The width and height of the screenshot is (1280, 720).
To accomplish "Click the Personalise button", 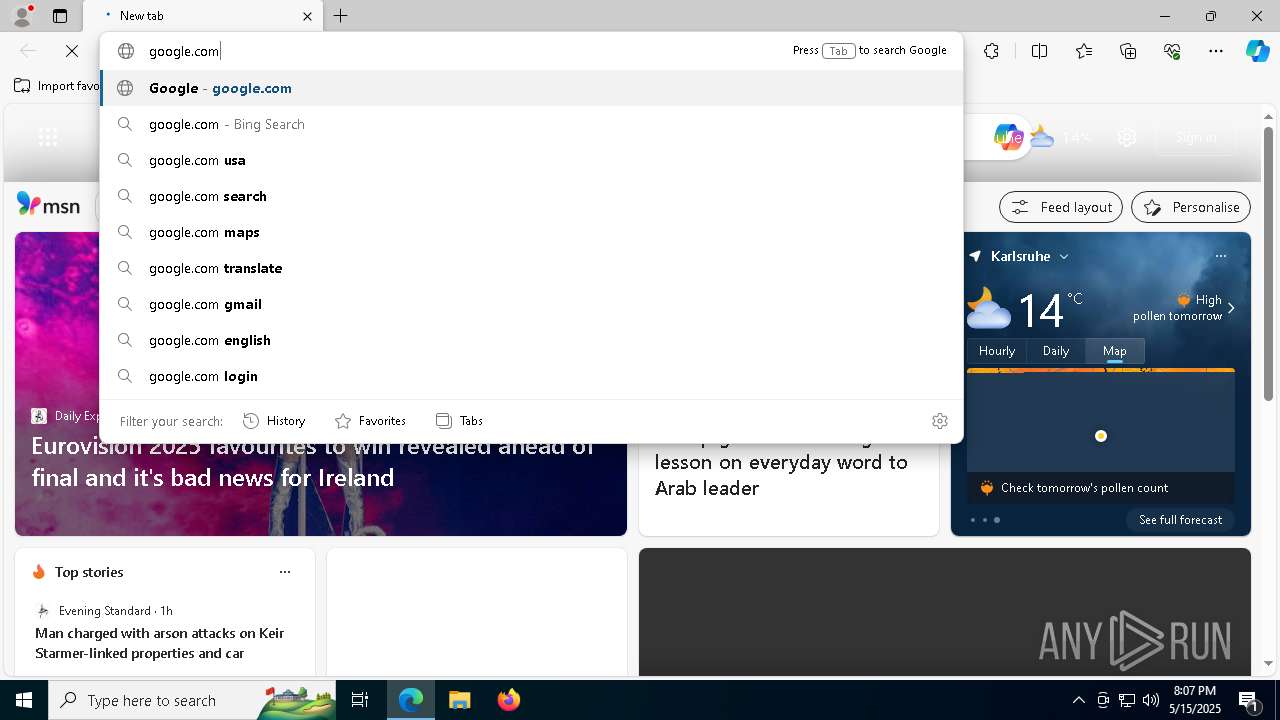I will (1191, 207).
